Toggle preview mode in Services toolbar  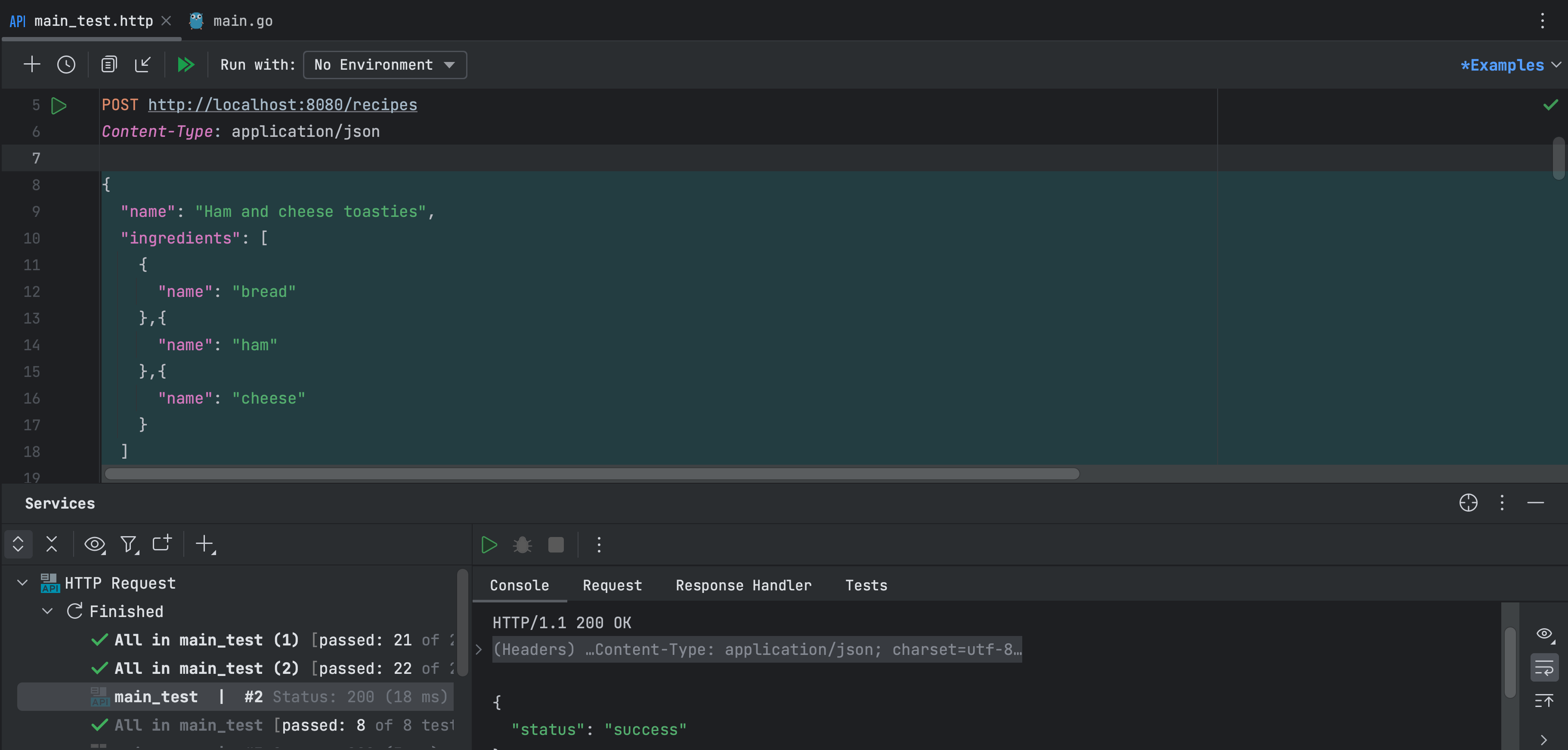coord(95,544)
